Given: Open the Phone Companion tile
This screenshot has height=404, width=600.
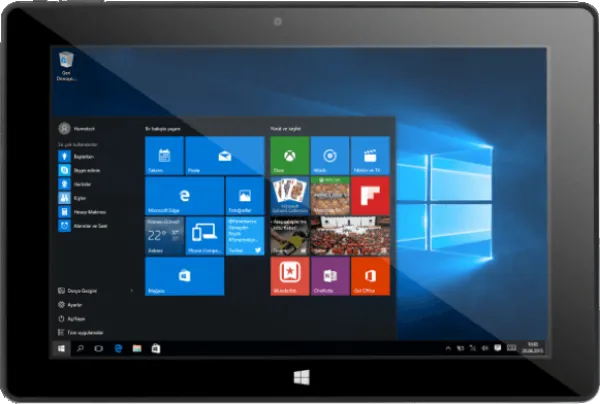Looking at the screenshot, I should (205, 236).
